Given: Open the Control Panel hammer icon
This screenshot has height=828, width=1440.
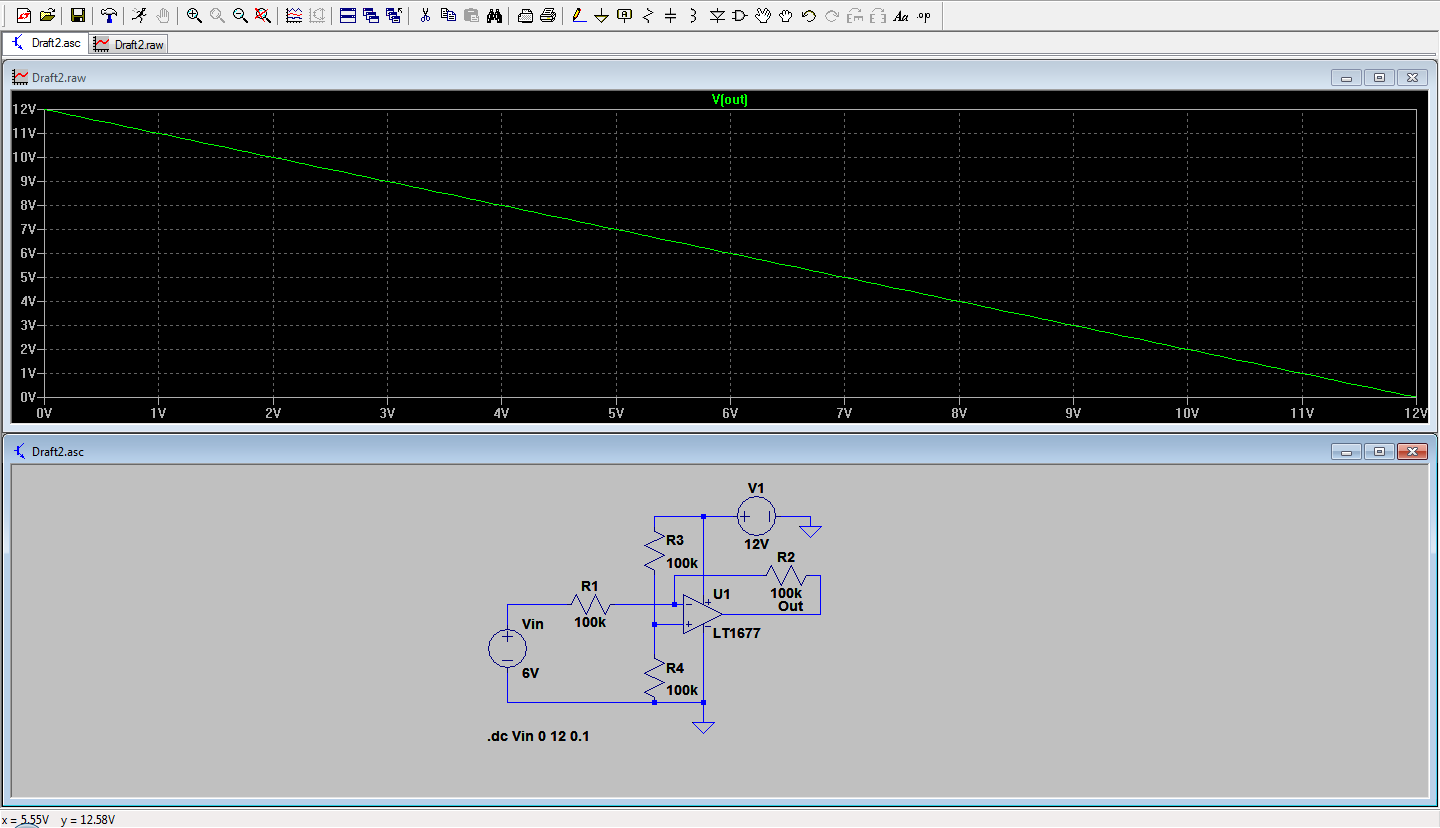Looking at the screenshot, I should click(109, 16).
